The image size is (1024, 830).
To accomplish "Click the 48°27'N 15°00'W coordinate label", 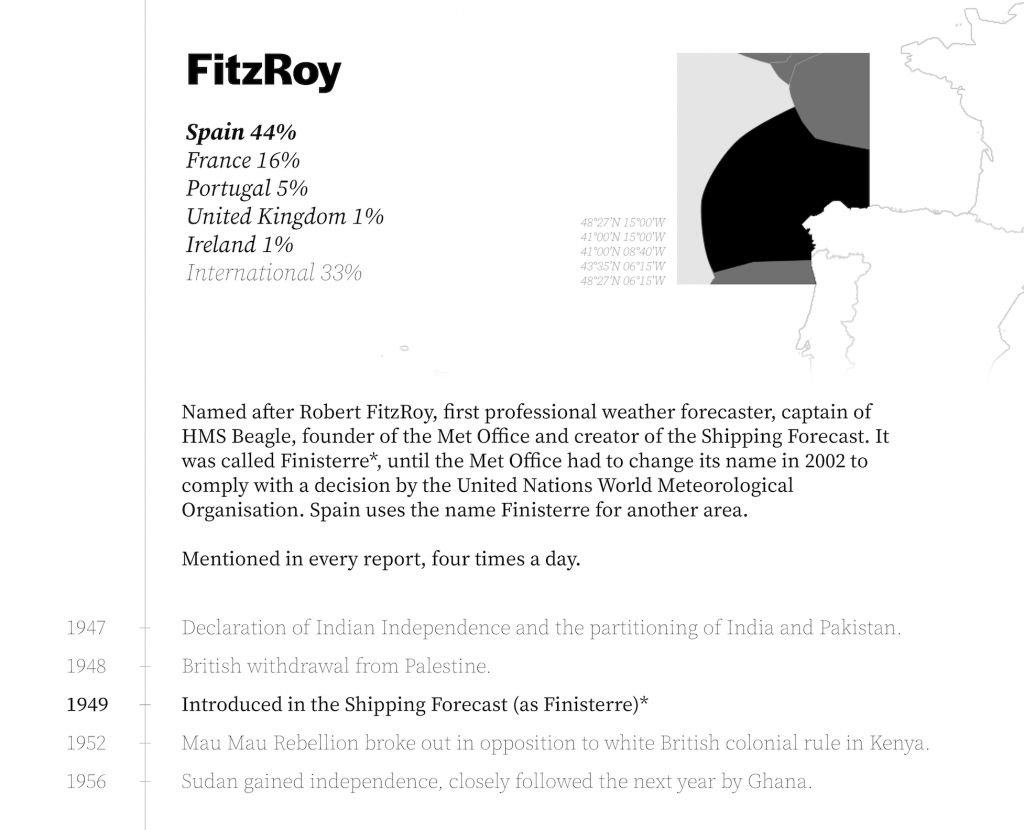I will (x=623, y=223).
